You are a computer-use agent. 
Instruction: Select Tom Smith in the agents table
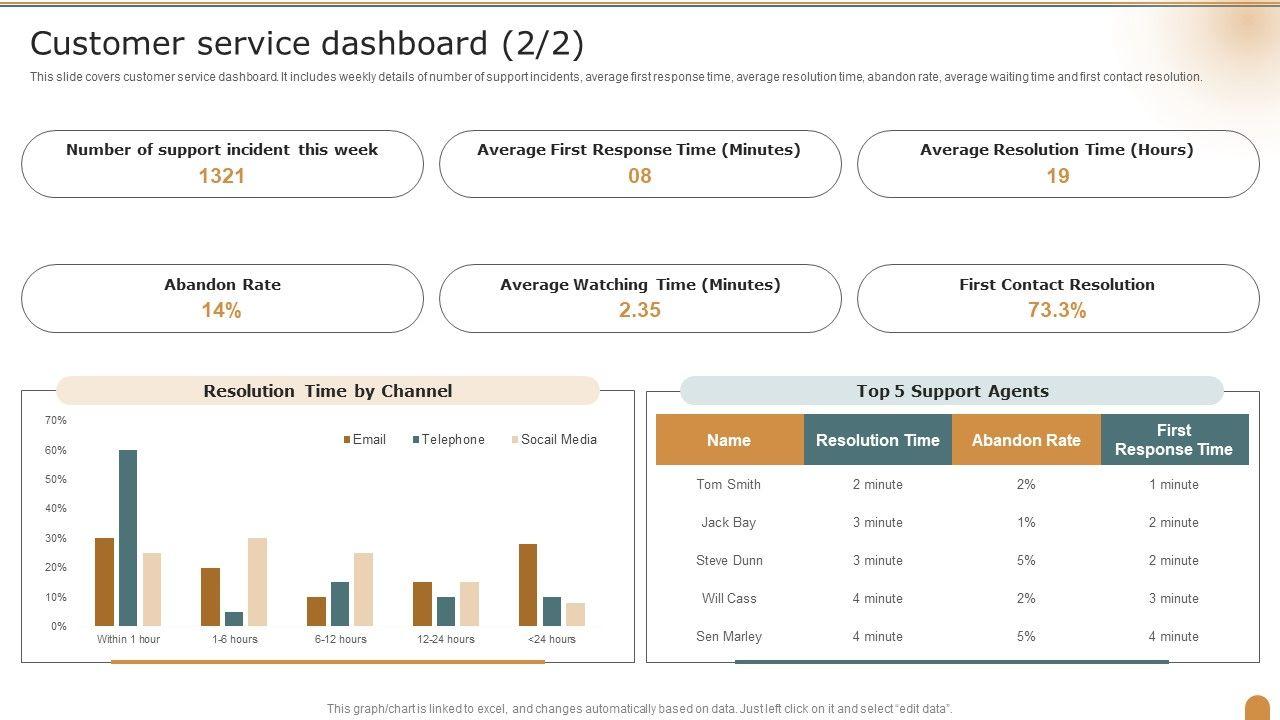(x=729, y=485)
